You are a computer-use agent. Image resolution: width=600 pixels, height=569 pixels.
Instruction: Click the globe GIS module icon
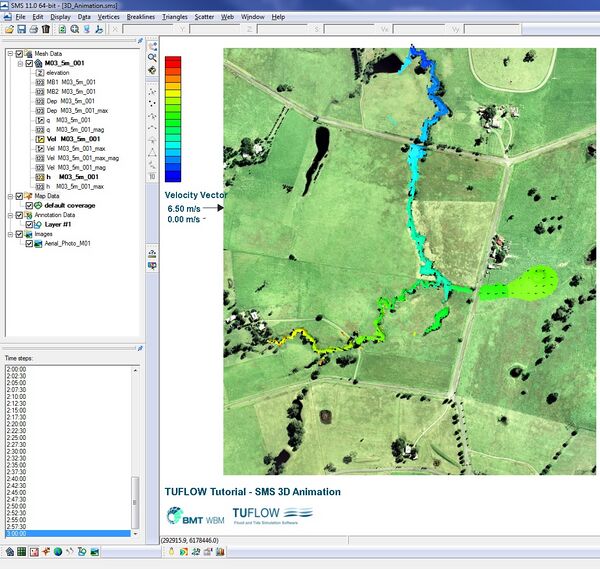58,551
